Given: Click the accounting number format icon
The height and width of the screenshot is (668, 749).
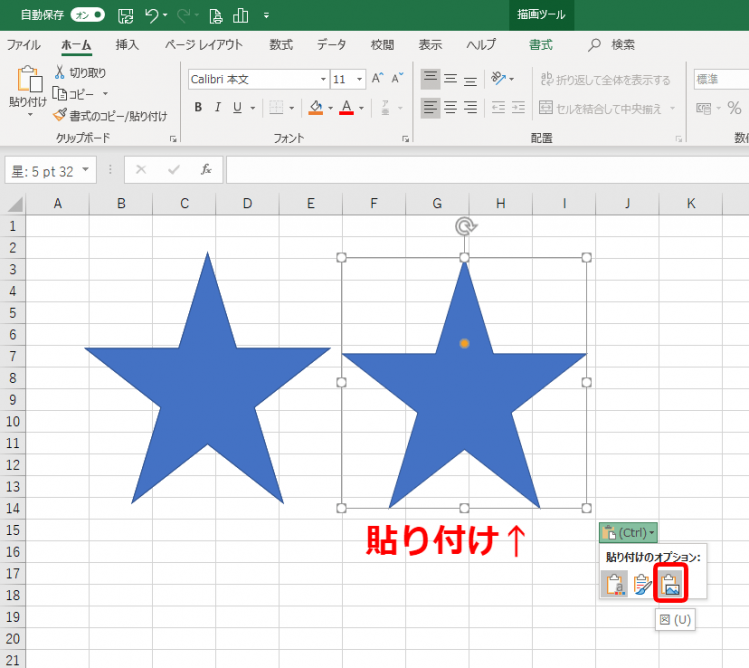Looking at the screenshot, I should click(x=704, y=108).
